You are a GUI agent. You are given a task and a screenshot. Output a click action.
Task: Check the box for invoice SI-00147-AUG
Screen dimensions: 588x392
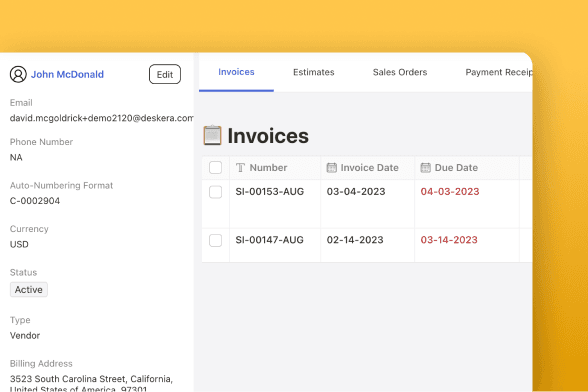(215, 240)
